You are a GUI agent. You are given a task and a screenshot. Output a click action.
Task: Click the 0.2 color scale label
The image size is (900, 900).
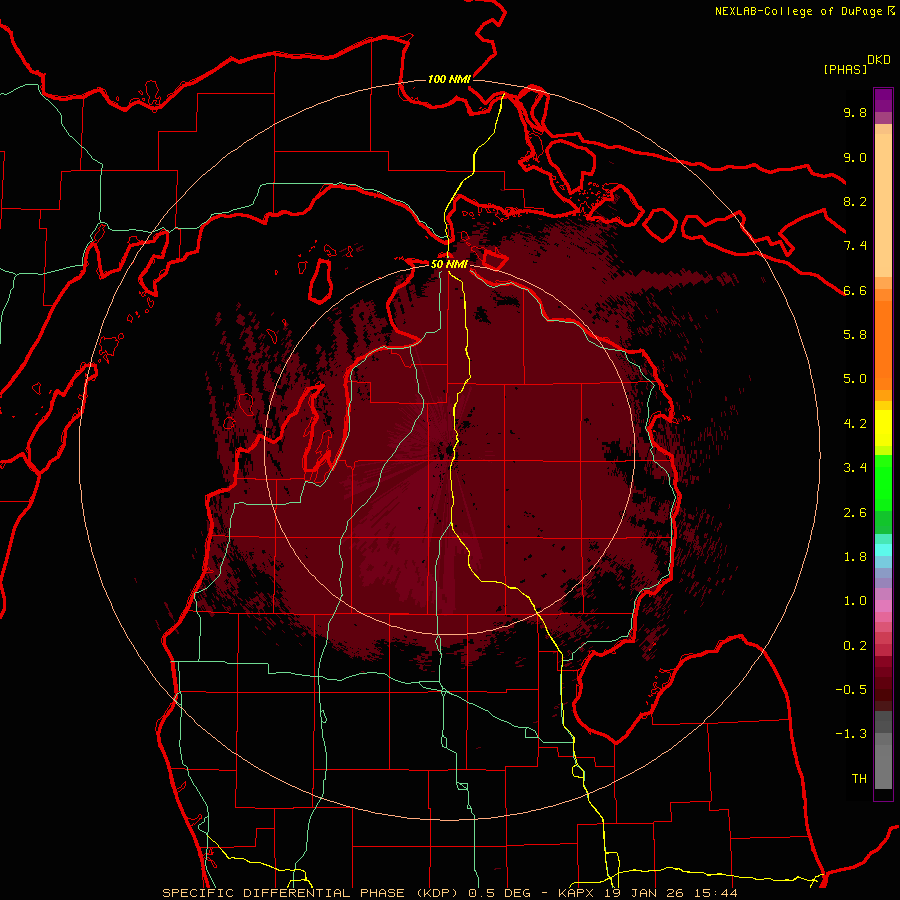[x=855, y=646]
